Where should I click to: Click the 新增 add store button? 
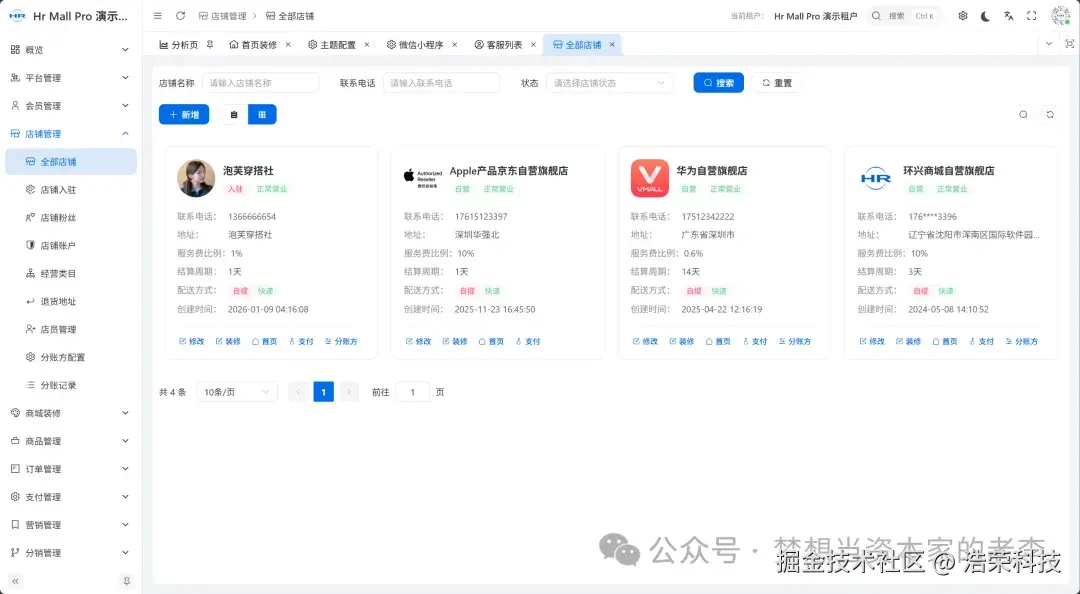tap(183, 114)
